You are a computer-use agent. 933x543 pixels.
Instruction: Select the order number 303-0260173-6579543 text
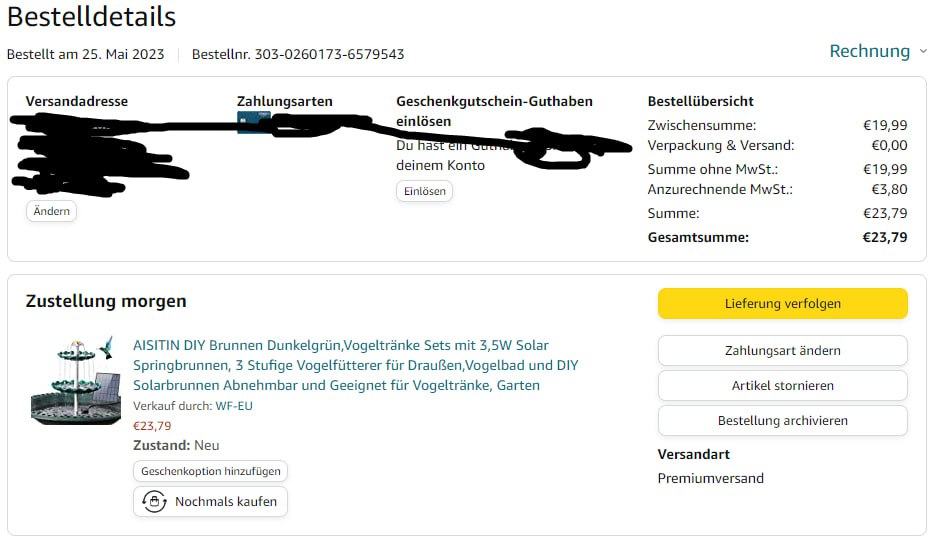coord(330,54)
